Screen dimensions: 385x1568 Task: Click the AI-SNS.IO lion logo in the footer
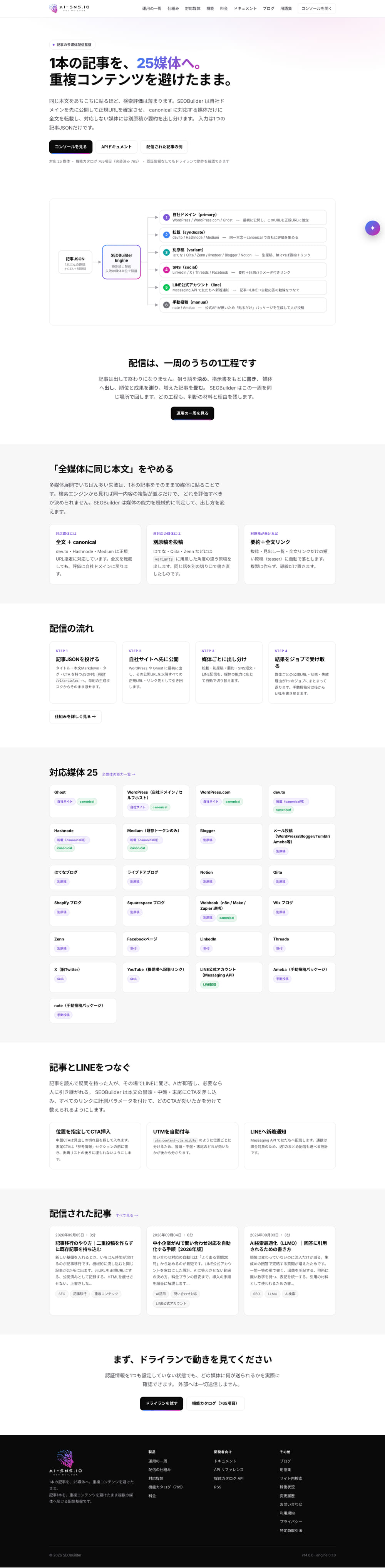click(66, 1463)
